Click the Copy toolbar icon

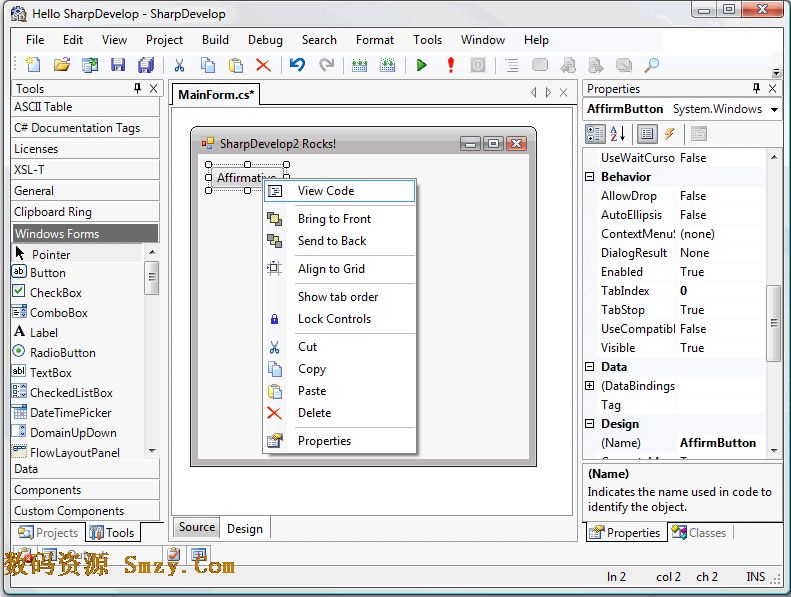207,65
